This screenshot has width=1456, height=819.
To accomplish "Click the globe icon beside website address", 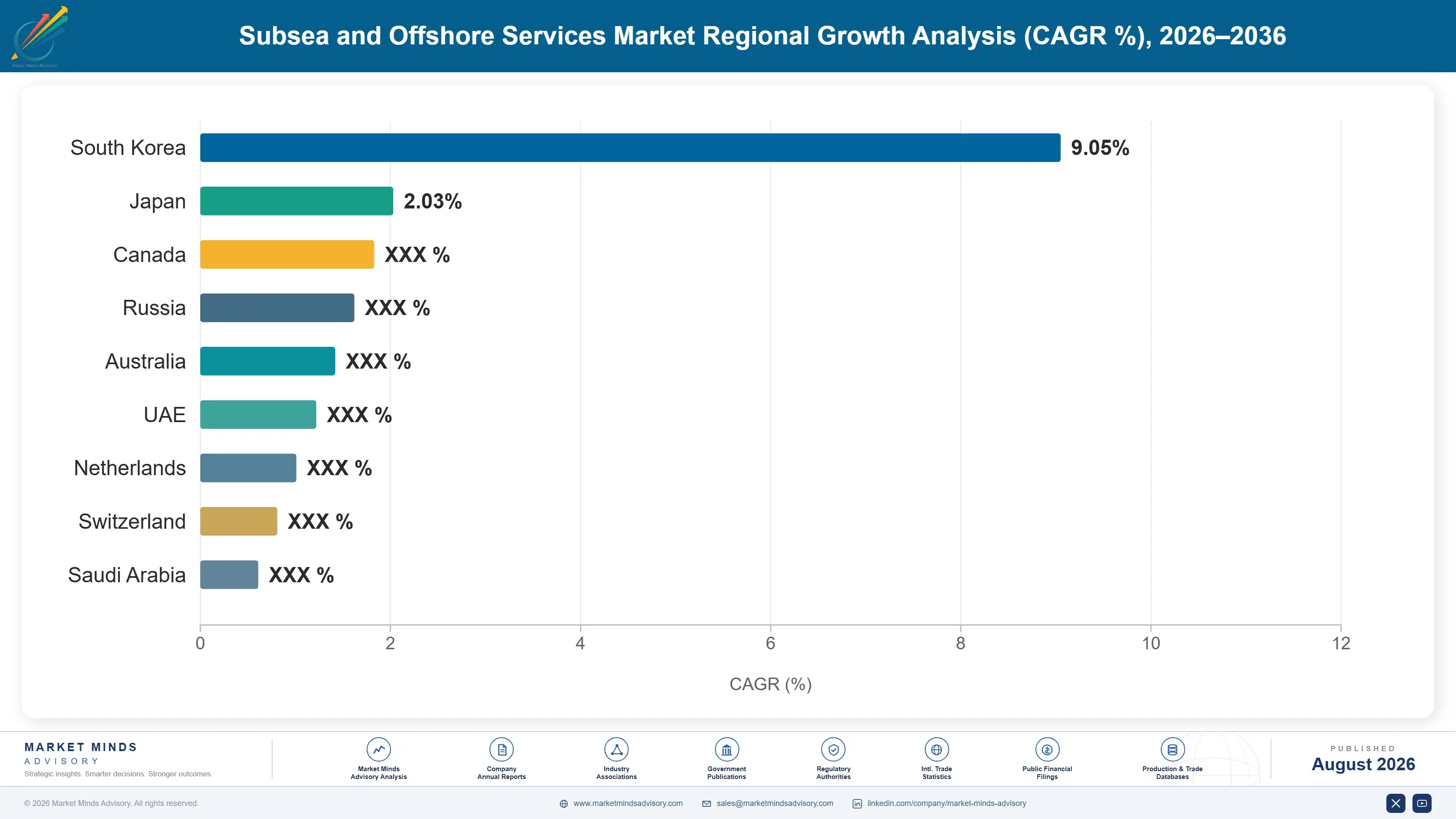I will pos(563,804).
